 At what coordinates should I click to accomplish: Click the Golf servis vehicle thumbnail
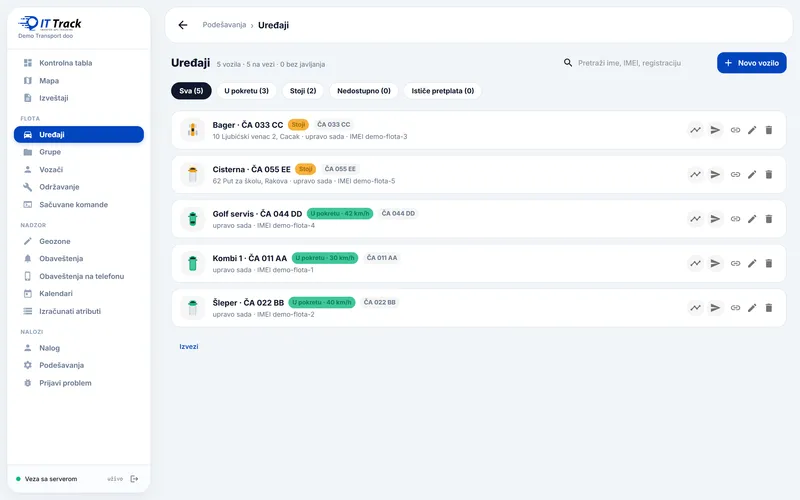click(x=193, y=219)
